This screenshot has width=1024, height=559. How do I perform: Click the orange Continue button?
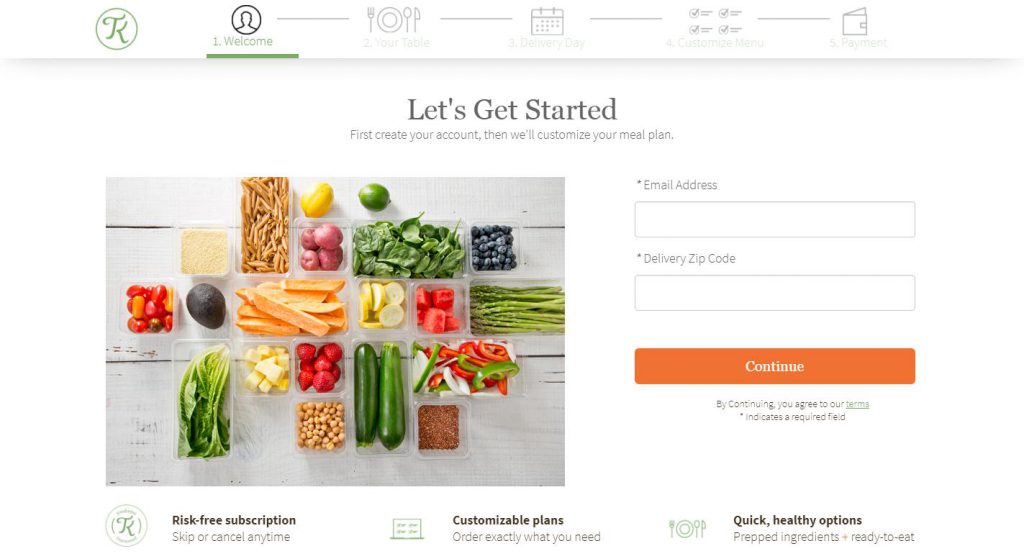pos(775,366)
